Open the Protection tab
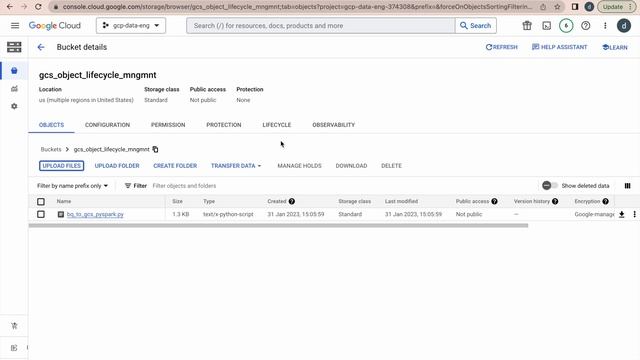The height and width of the screenshot is (360, 640). [x=224, y=125]
